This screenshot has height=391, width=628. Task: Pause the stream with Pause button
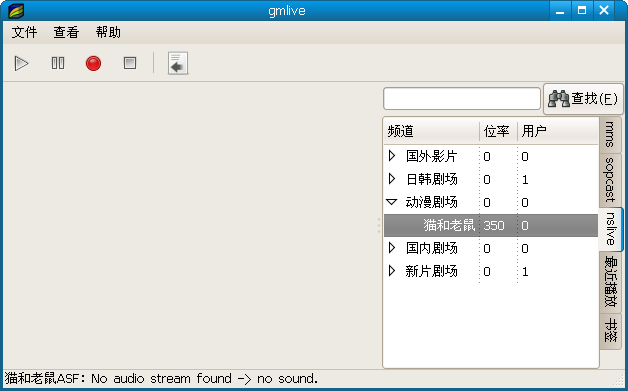pyautogui.click(x=58, y=63)
